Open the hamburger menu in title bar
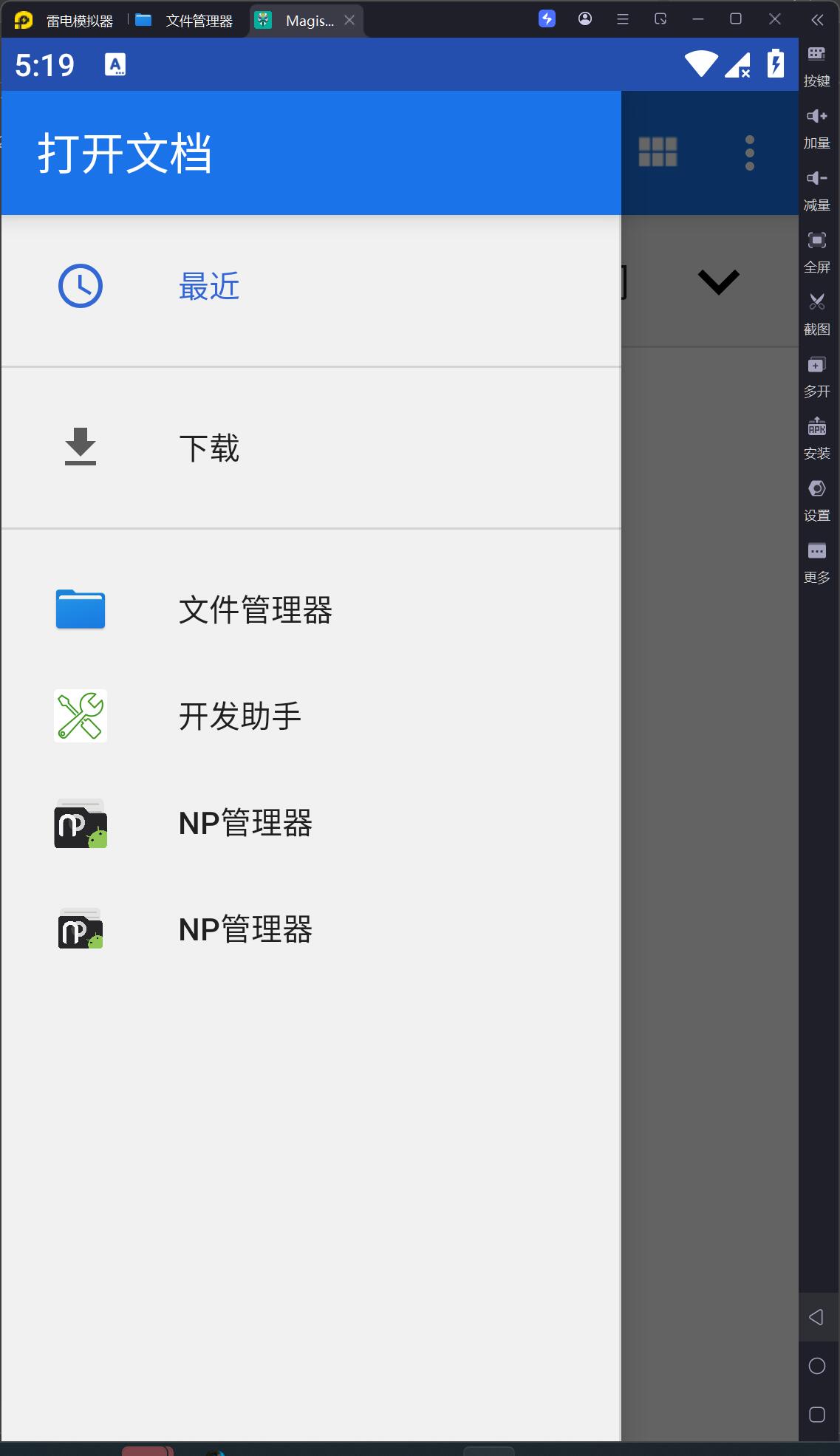 [623, 19]
